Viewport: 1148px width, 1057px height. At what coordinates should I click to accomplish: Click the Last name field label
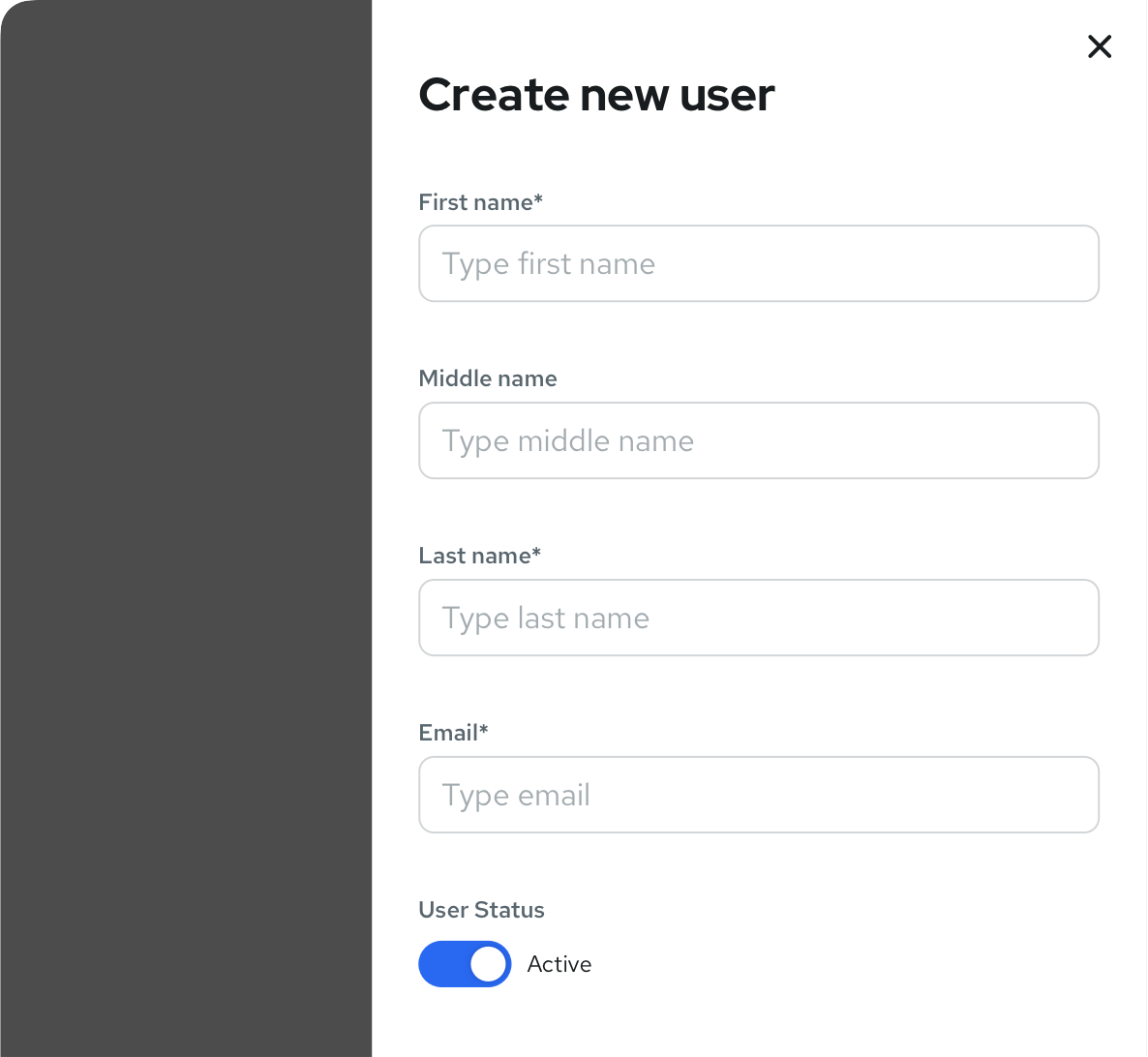click(x=474, y=556)
